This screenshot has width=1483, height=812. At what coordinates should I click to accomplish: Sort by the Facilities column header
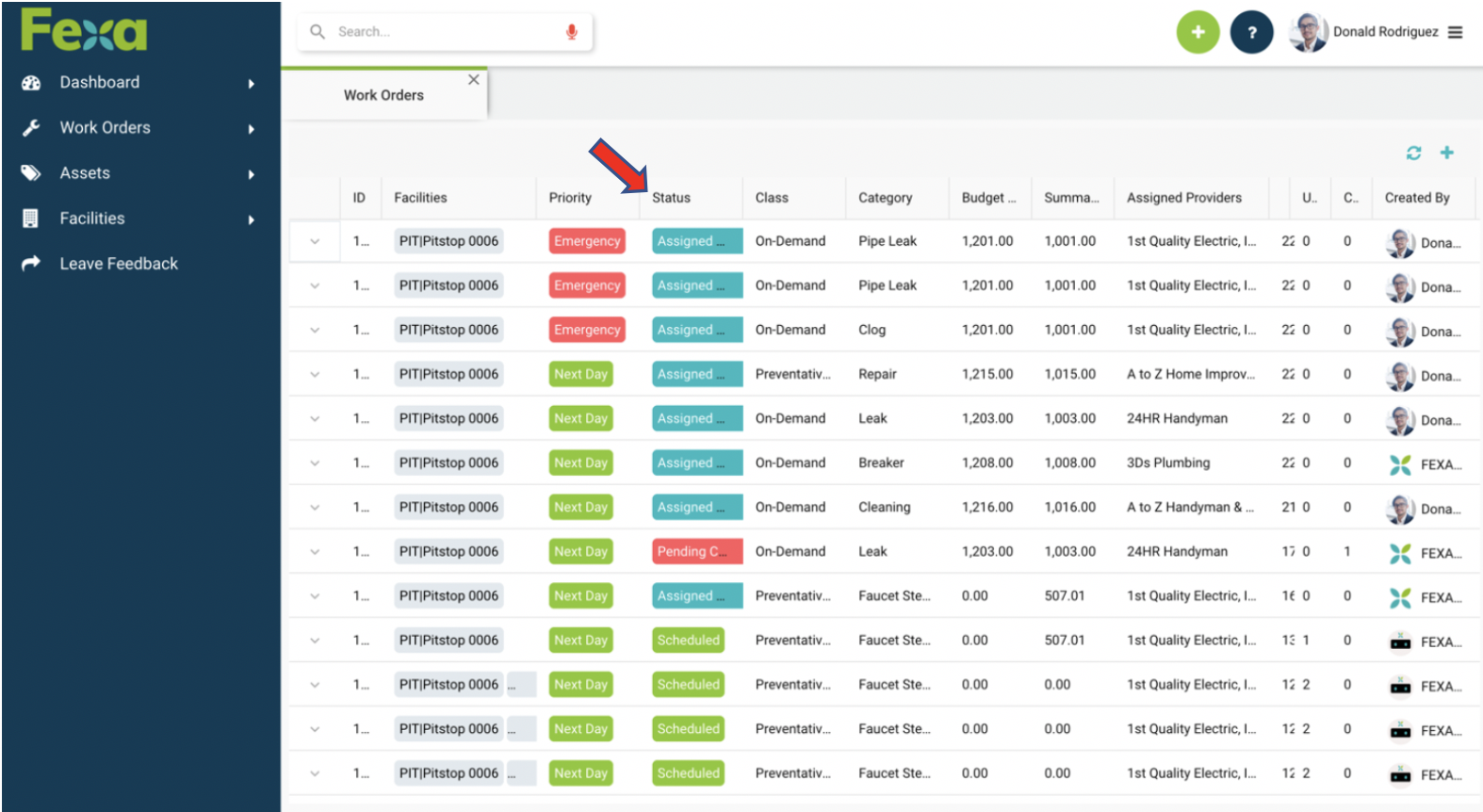[420, 198]
